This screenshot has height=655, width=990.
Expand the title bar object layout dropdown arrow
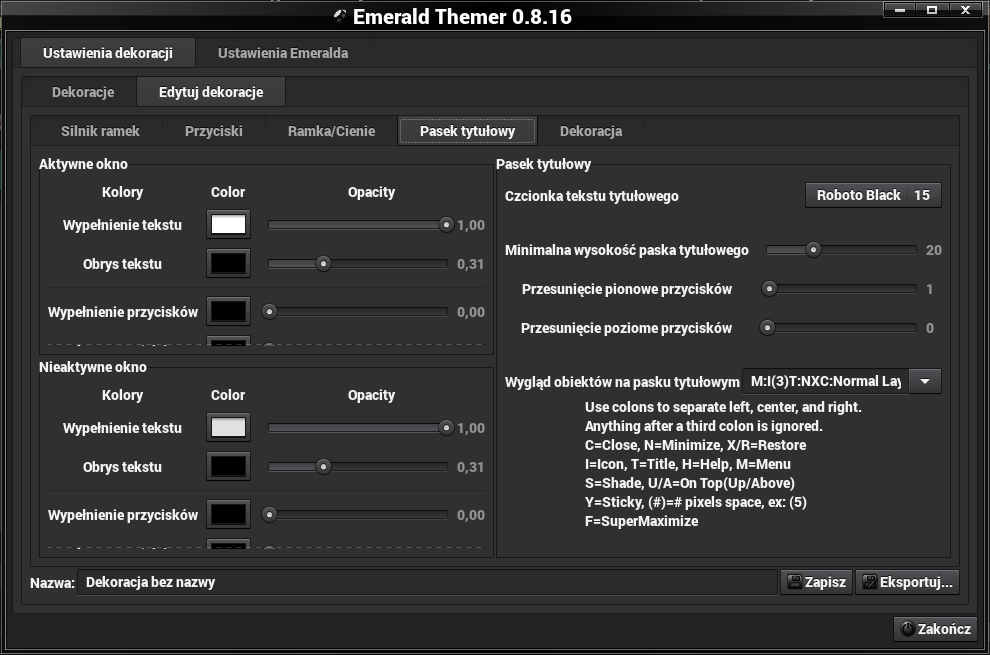pyautogui.click(x=925, y=382)
